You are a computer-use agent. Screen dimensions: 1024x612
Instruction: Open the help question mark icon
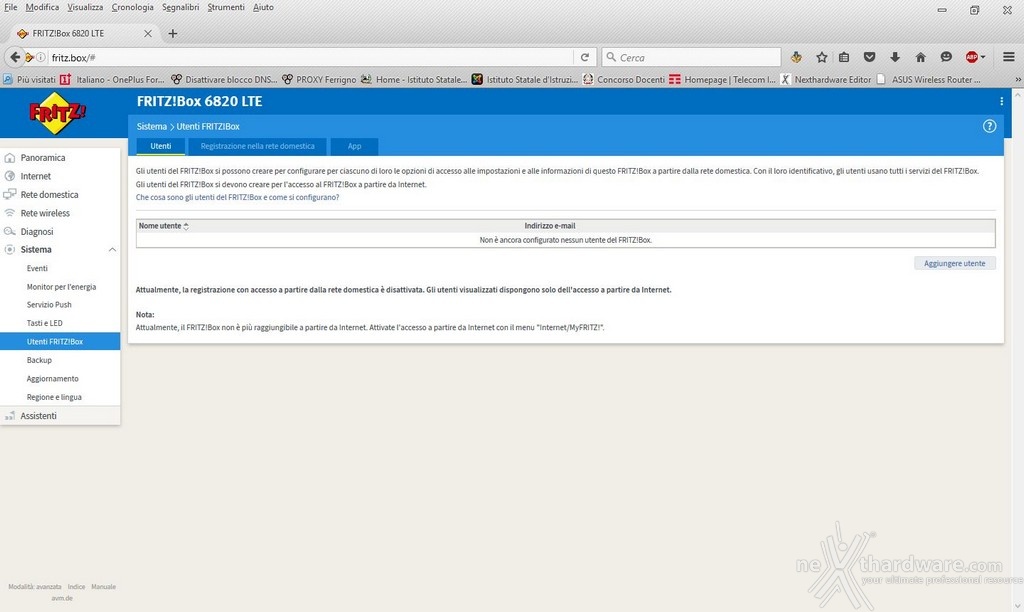(x=989, y=126)
